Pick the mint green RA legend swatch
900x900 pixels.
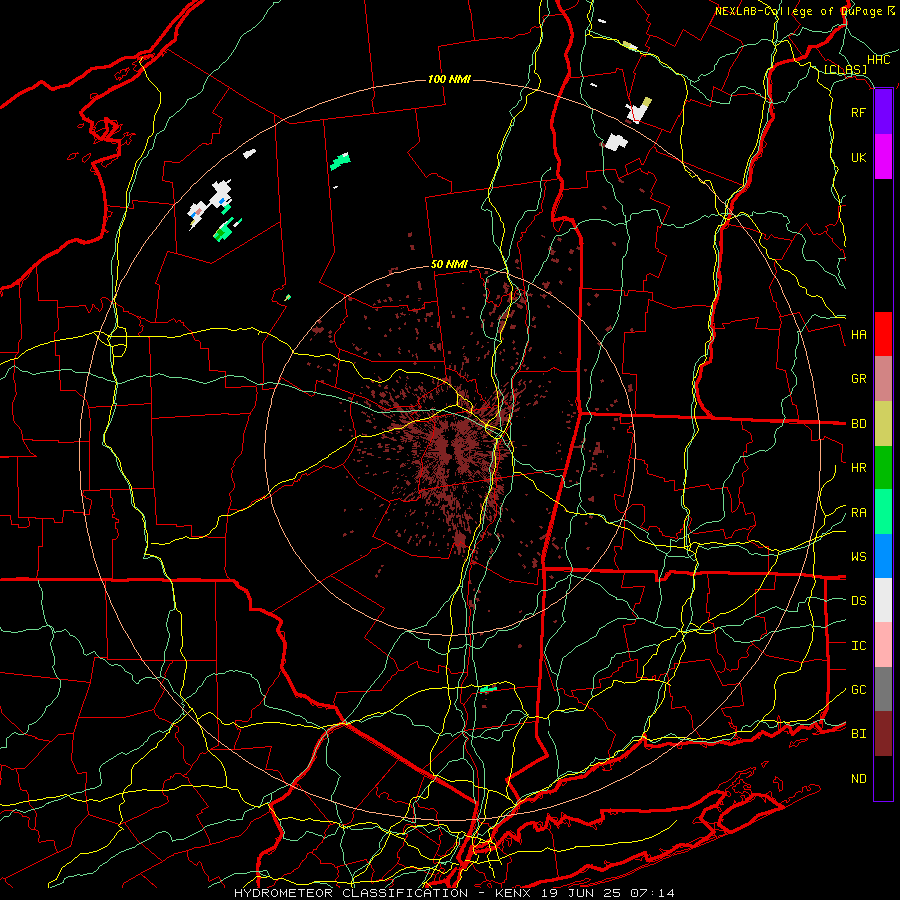coord(883,512)
